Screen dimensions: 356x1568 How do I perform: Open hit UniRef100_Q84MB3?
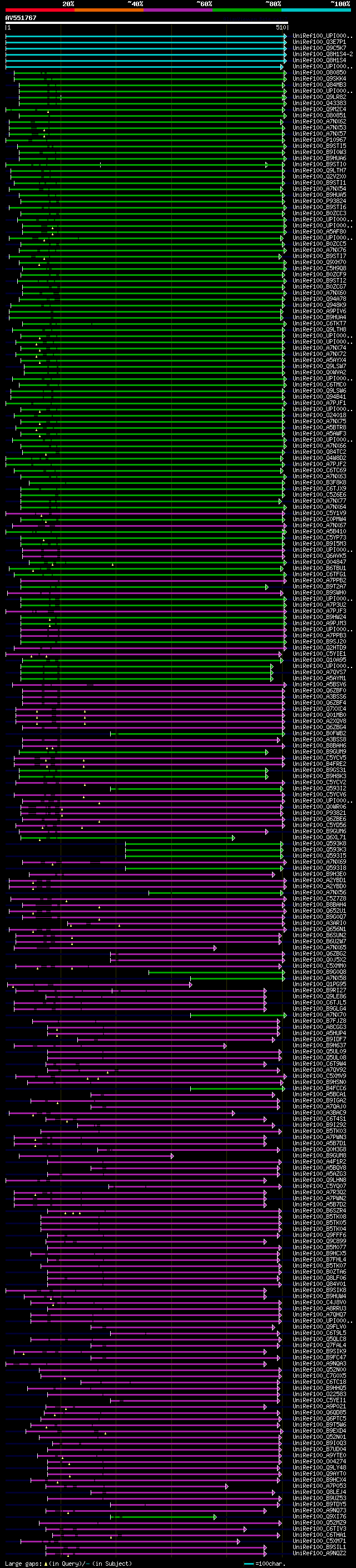[319, 85]
